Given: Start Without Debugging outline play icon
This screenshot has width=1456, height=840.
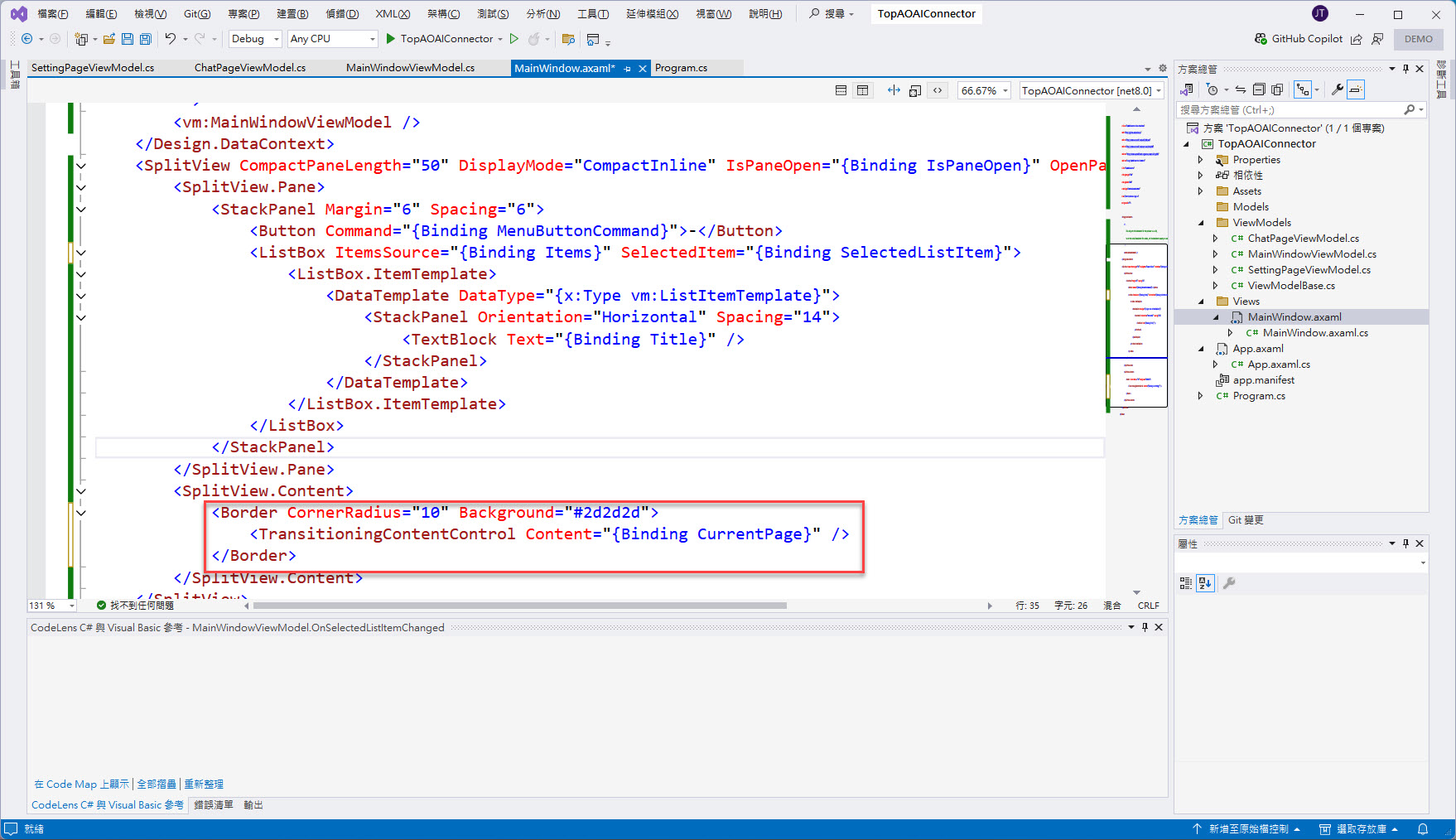Looking at the screenshot, I should click(514, 39).
